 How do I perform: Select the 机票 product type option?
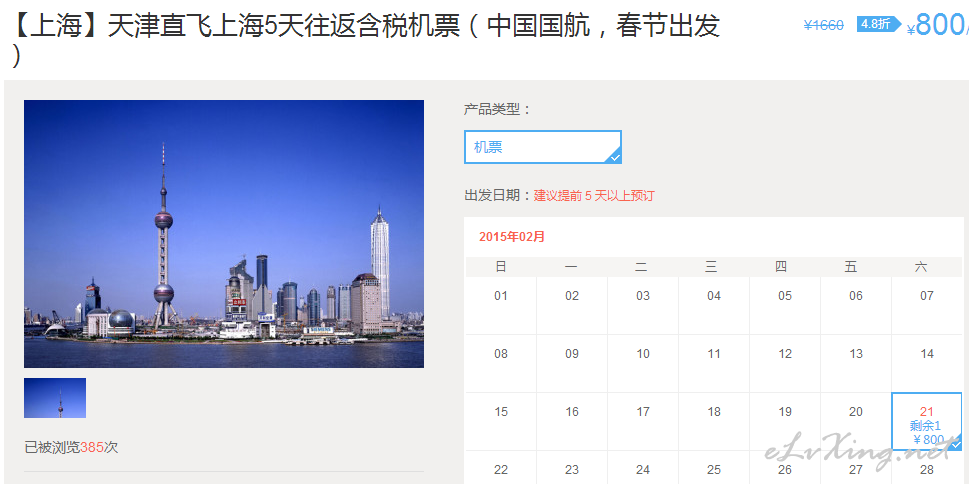click(x=543, y=147)
